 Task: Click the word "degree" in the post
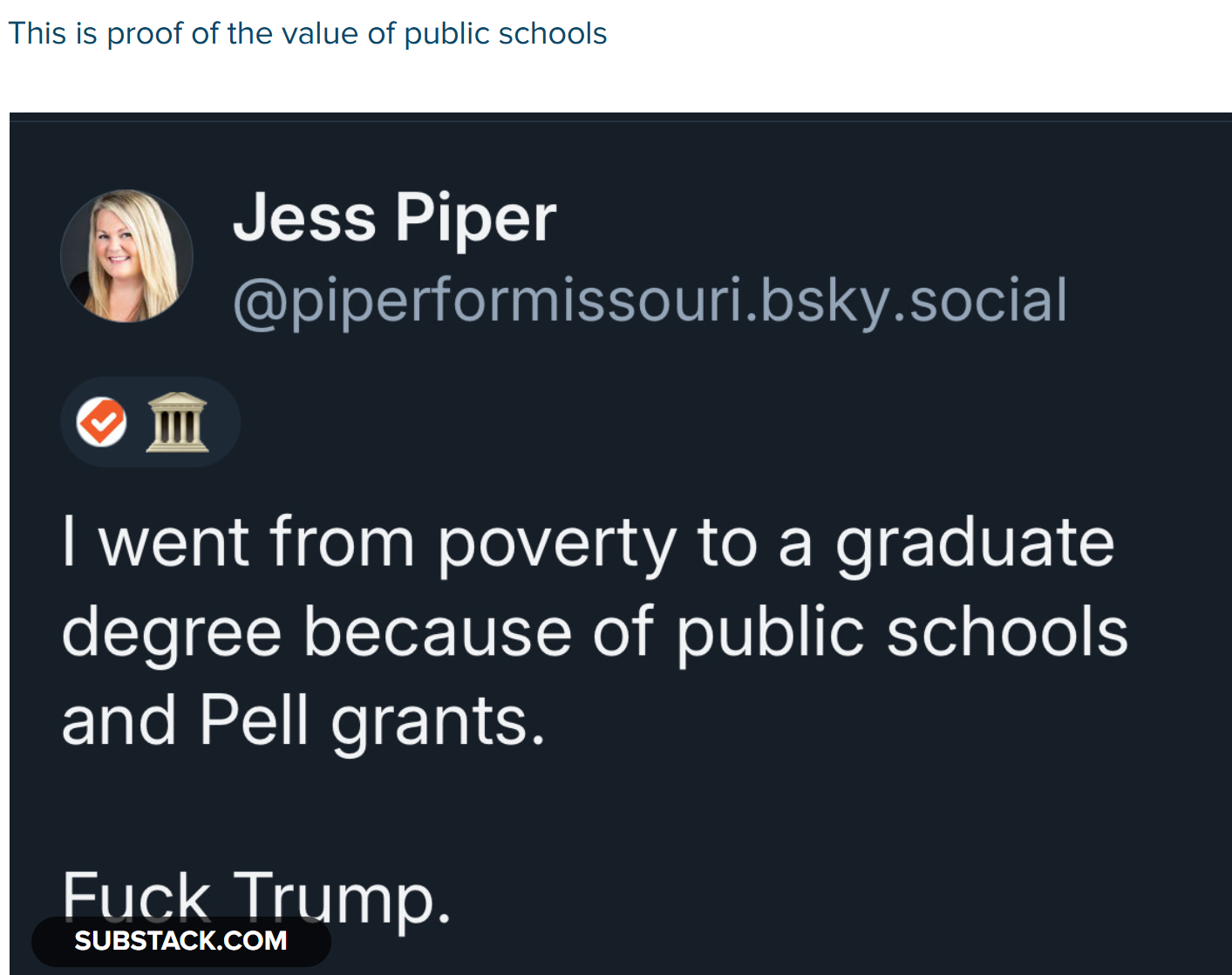pos(172,632)
